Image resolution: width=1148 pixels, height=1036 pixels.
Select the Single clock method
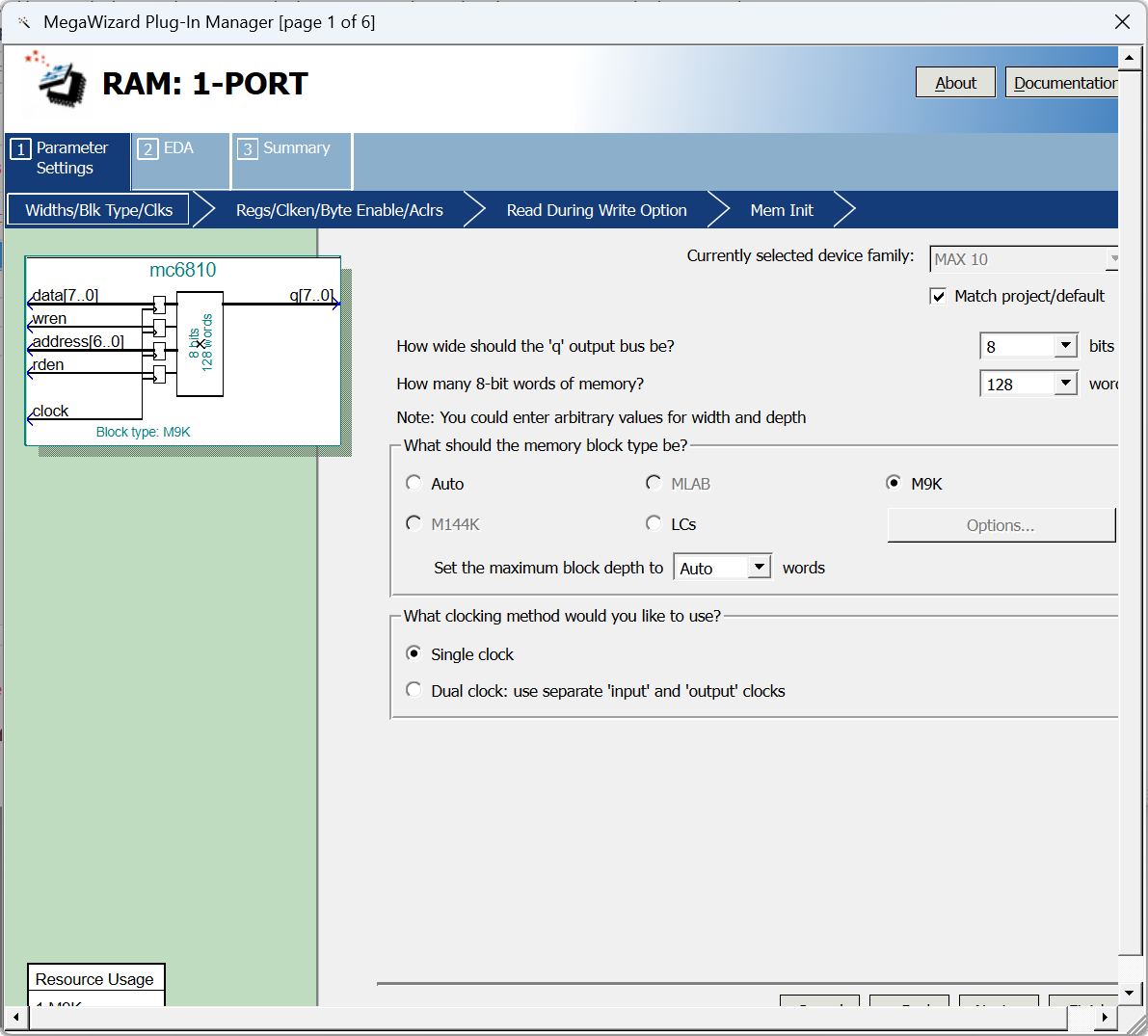(x=414, y=654)
